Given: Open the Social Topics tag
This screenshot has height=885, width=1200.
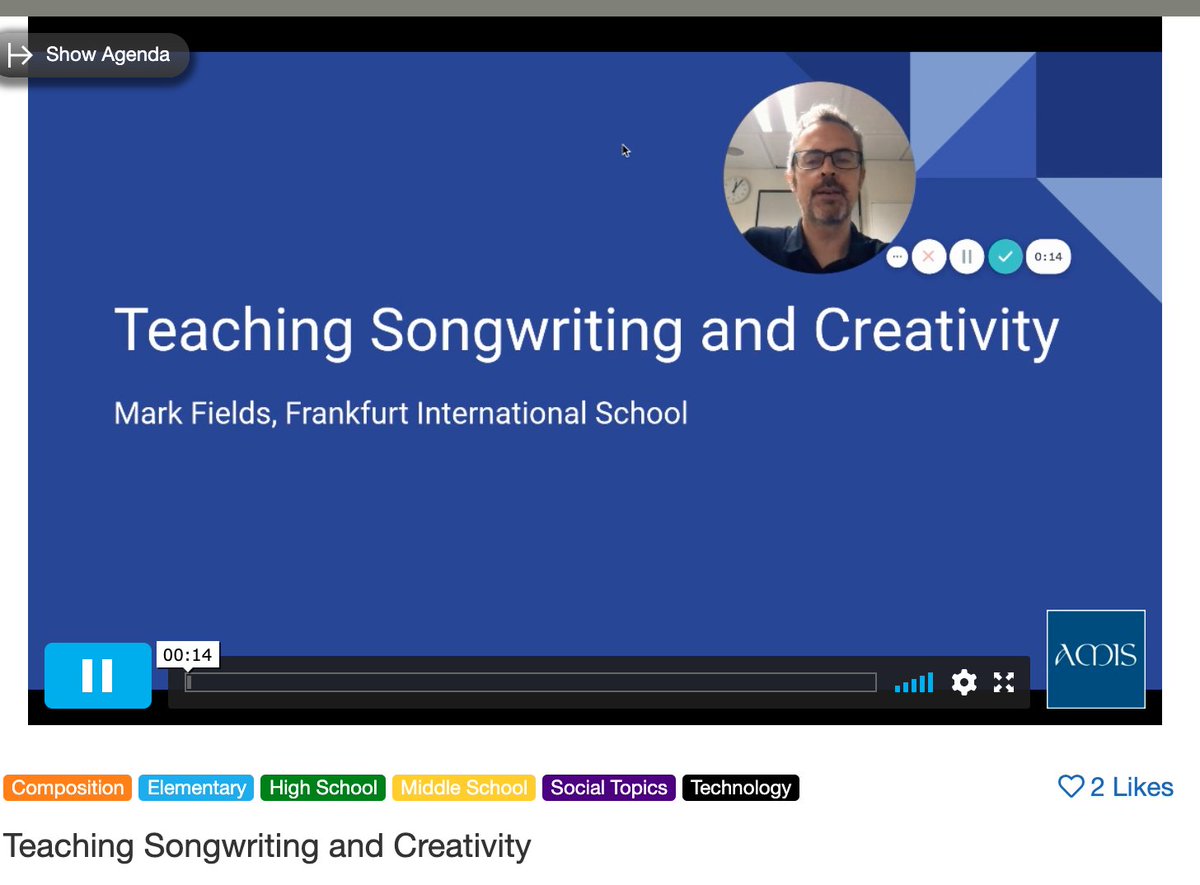Looking at the screenshot, I should [609, 788].
